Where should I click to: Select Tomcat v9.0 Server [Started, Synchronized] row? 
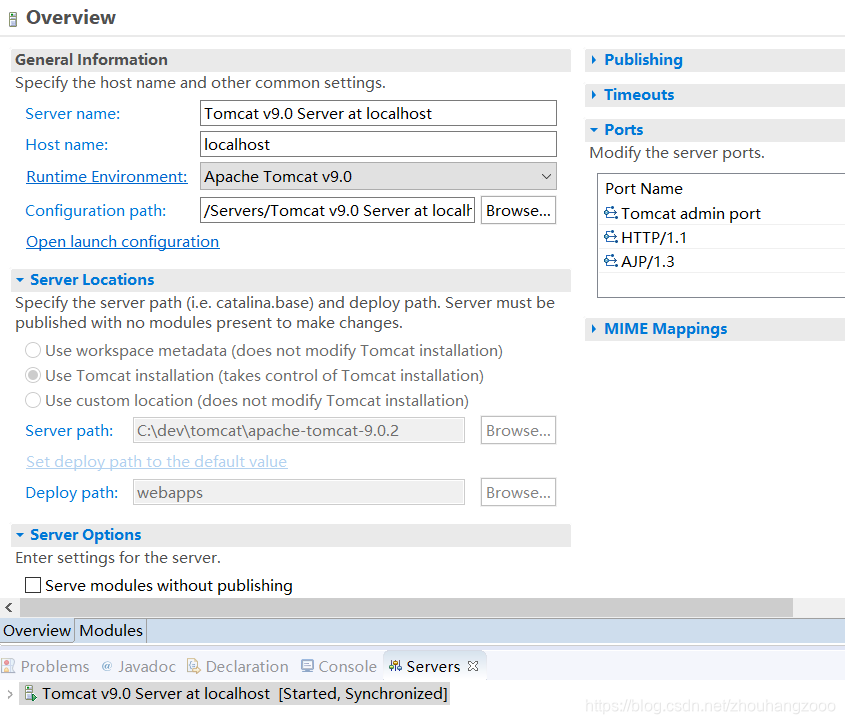234,693
